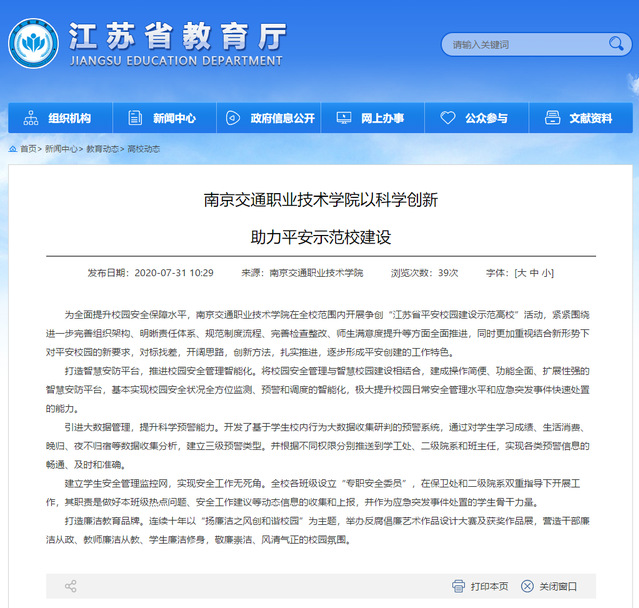
Task: Click the 组织机构 organization chart icon
Action: coord(31,118)
